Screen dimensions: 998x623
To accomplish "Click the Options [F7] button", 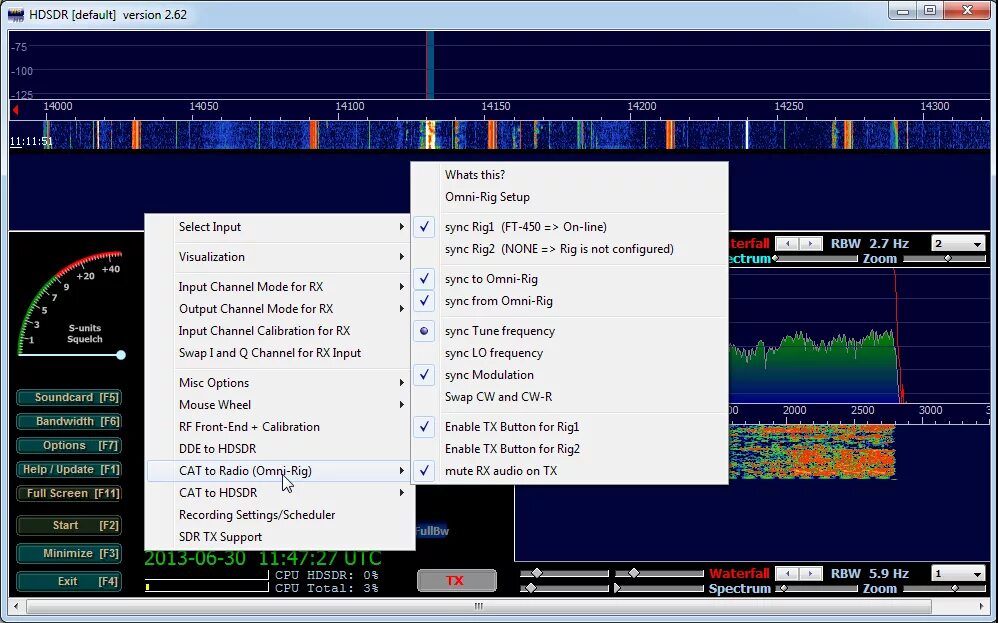I will (x=69, y=445).
